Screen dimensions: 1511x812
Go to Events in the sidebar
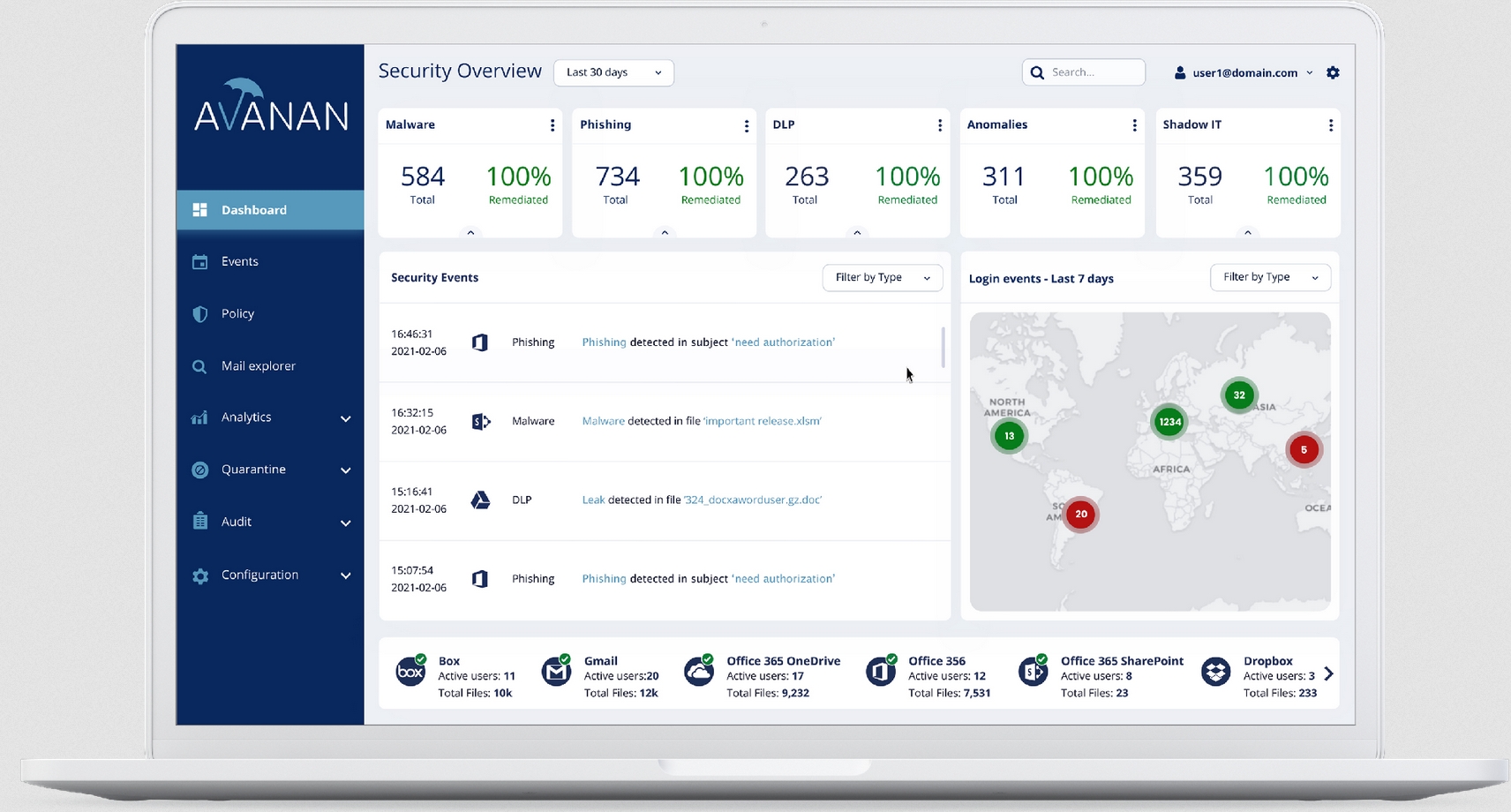click(240, 262)
